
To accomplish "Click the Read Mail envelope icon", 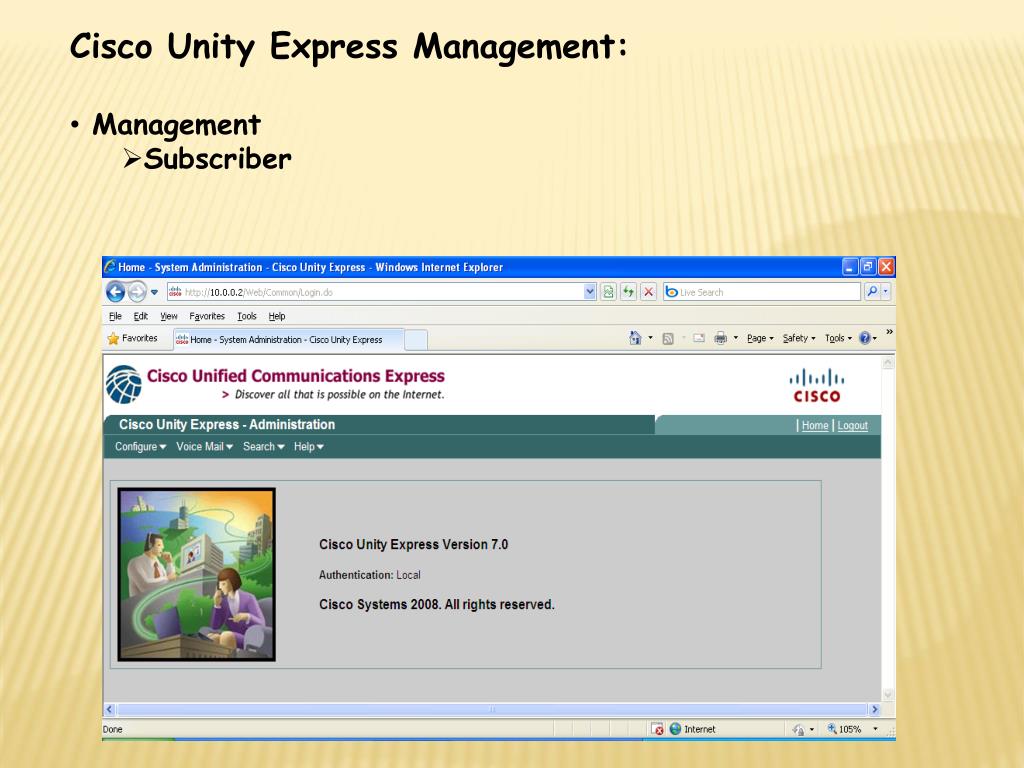I will pos(699,338).
